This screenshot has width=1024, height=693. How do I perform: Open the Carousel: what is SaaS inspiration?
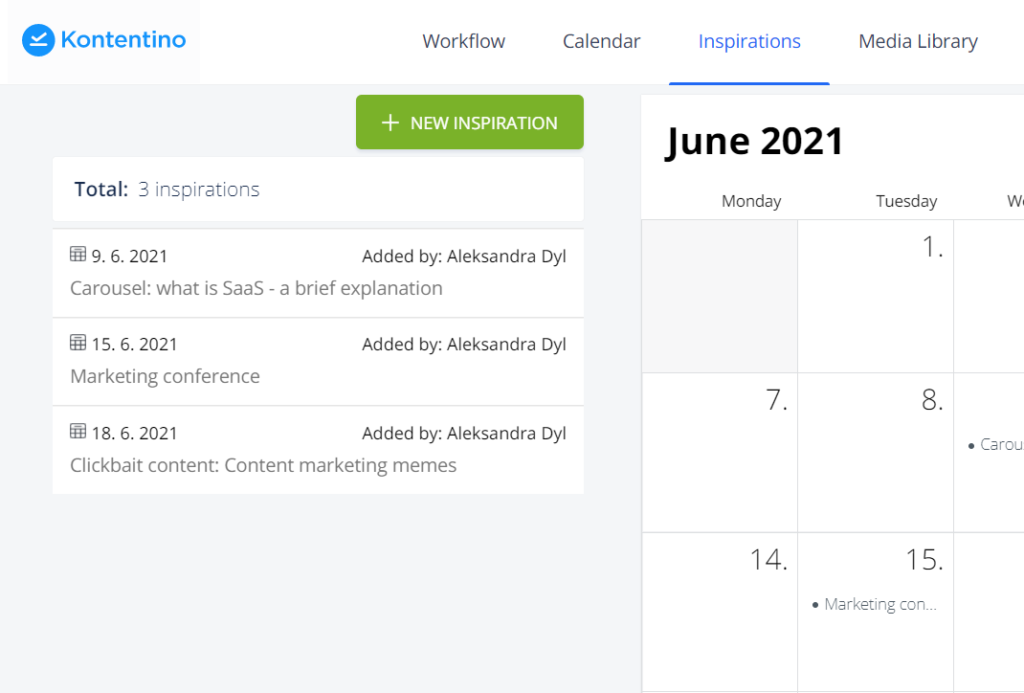tap(256, 288)
